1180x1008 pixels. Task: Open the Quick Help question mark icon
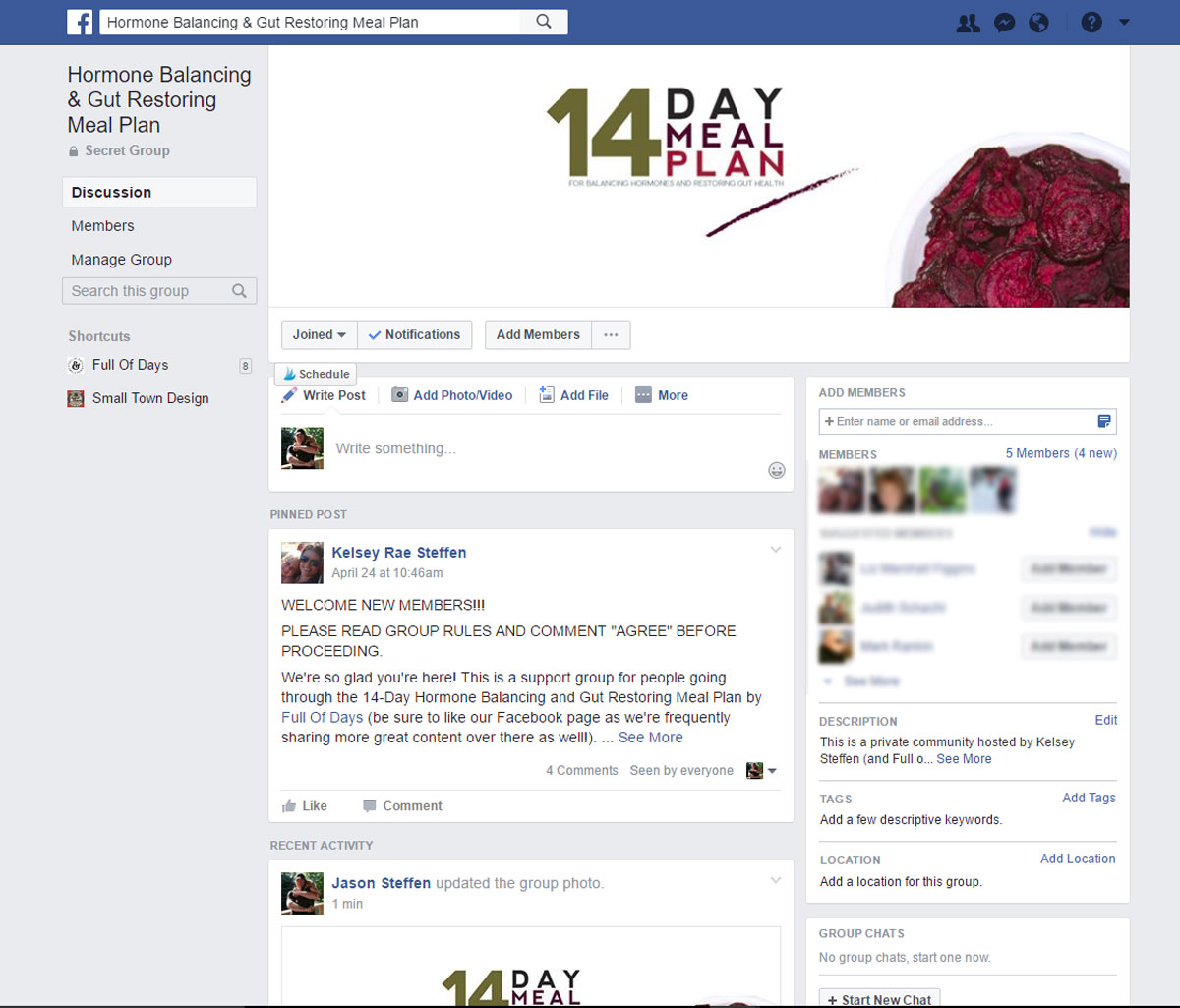1091,22
